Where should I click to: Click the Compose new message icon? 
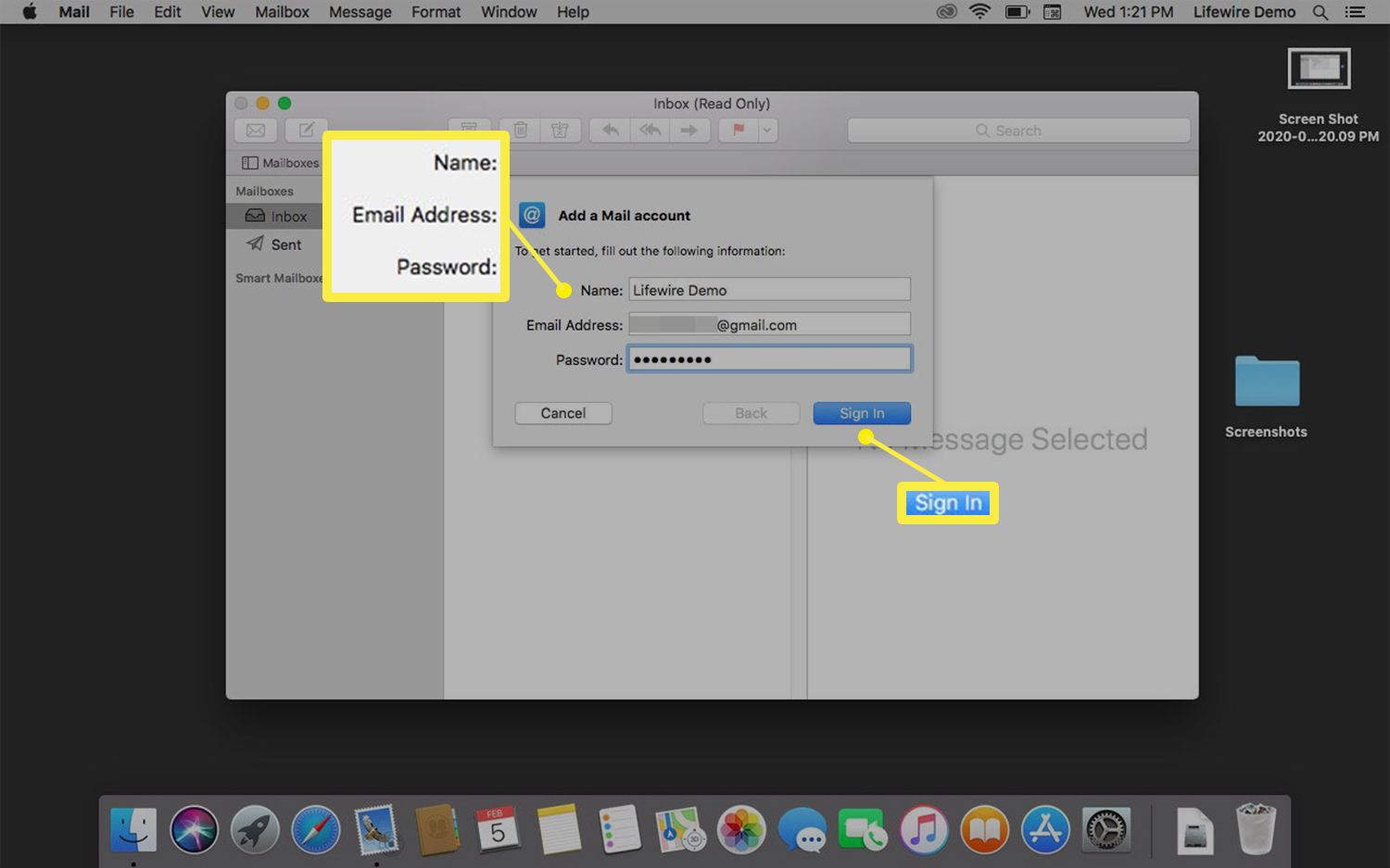[306, 131]
